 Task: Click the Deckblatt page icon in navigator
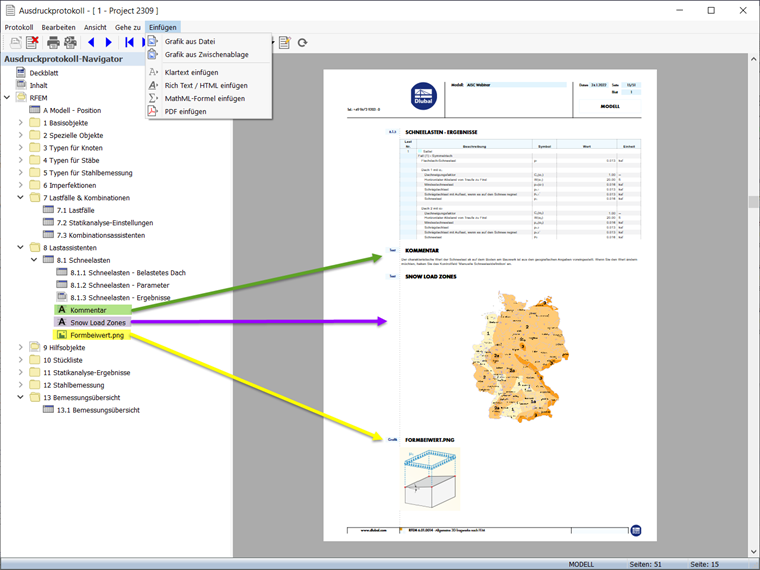[x=21, y=73]
